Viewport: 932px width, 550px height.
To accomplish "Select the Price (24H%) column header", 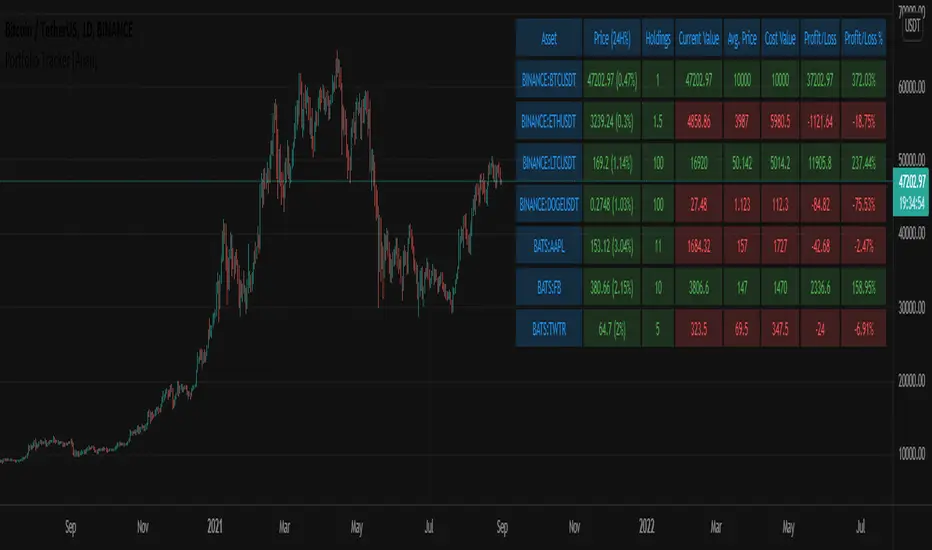I will coord(611,37).
